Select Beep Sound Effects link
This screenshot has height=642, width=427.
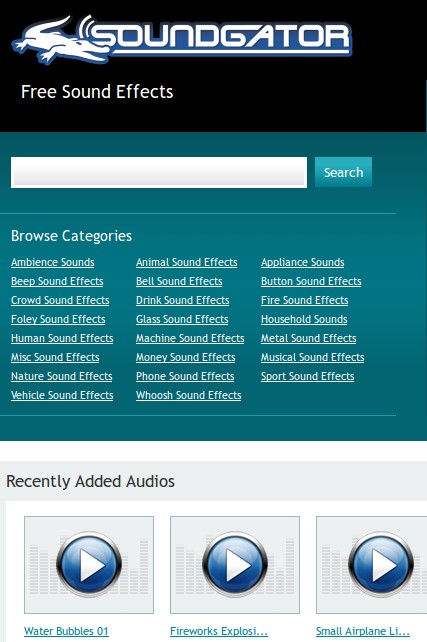(57, 281)
